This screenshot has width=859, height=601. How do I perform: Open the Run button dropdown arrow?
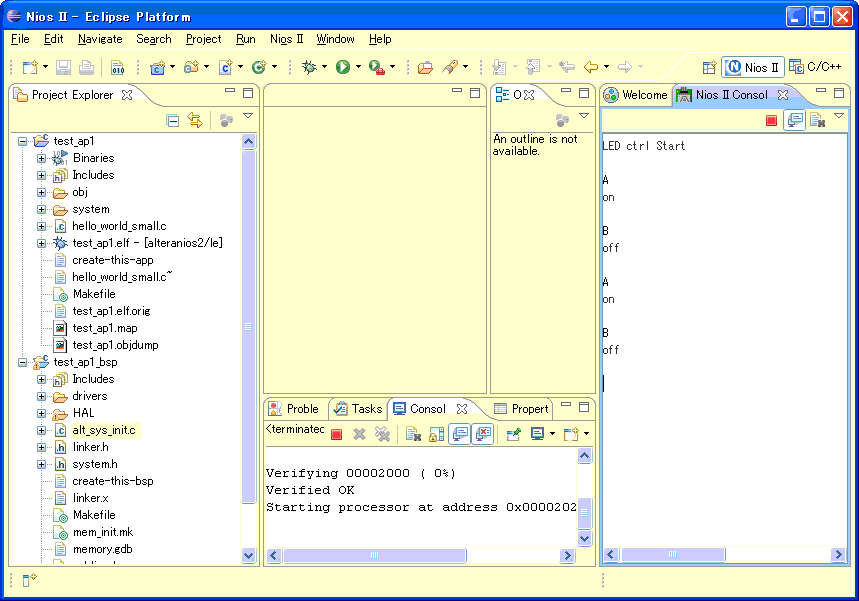click(x=358, y=67)
